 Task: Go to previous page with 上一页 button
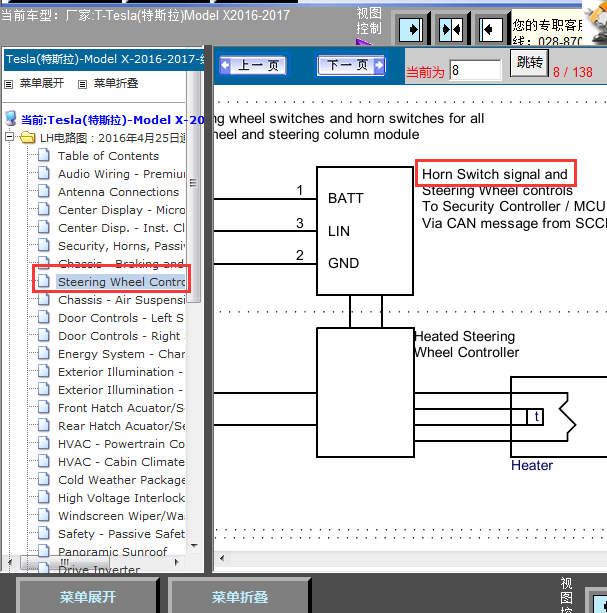(253, 65)
